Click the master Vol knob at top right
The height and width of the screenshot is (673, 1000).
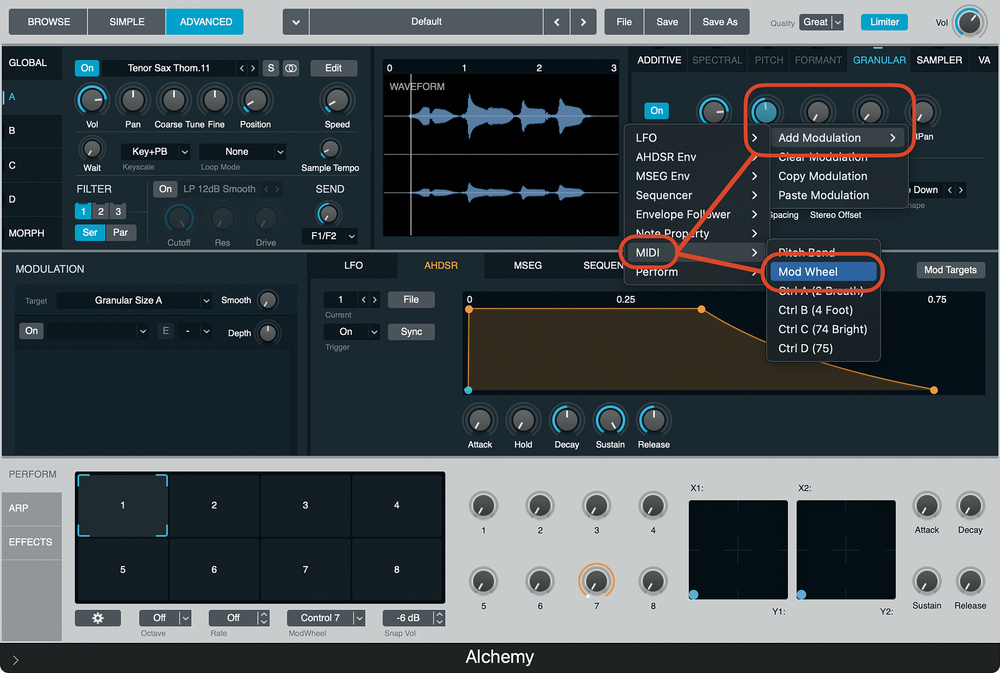(x=968, y=22)
